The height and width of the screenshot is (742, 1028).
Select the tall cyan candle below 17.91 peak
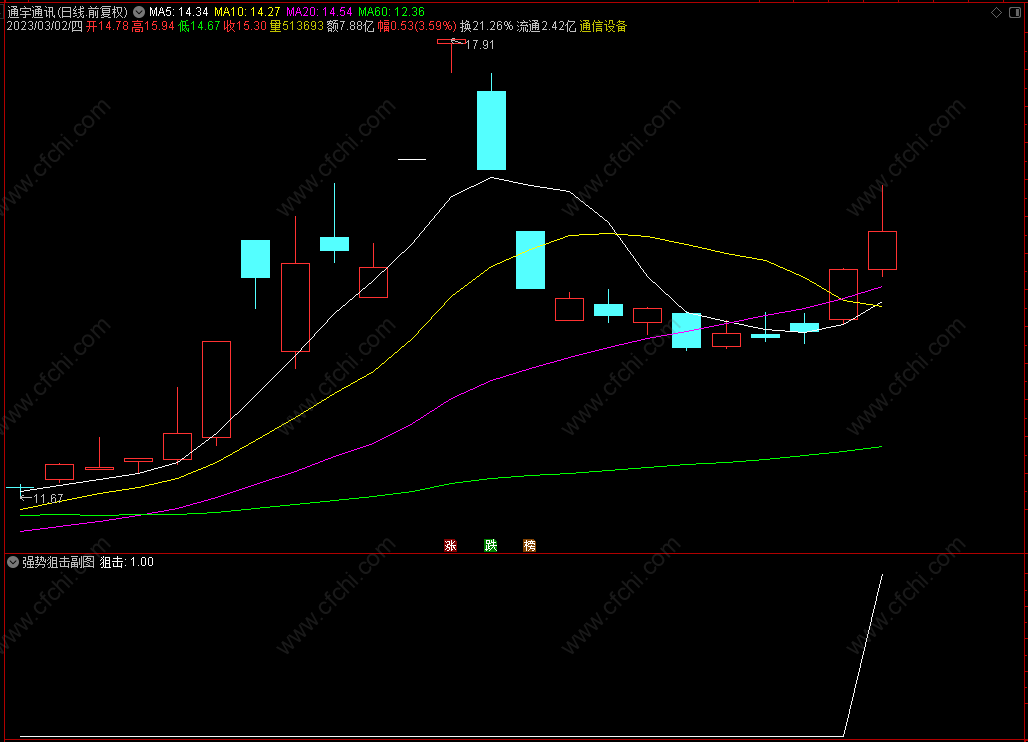[491, 130]
